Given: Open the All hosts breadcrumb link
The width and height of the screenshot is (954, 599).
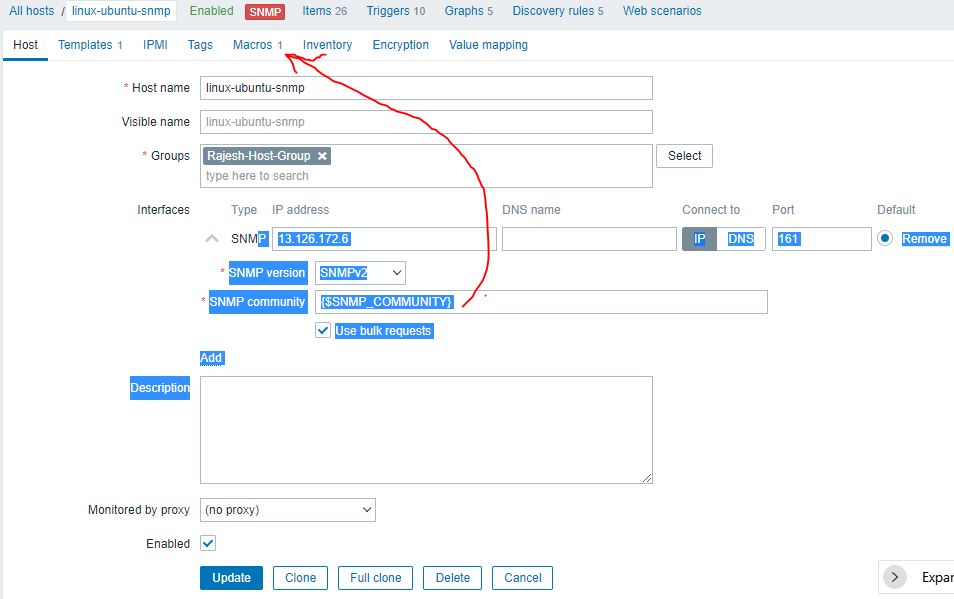Looking at the screenshot, I should [x=31, y=11].
